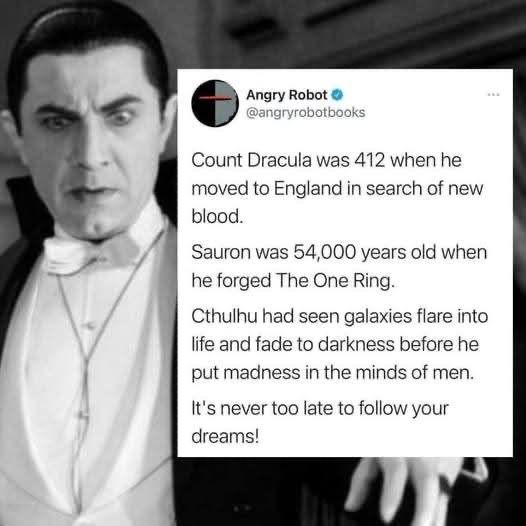Viewport: 526px width, 526px height.
Task: Open the three-dot more options menu
Action: pyautogui.click(x=494, y=95)
